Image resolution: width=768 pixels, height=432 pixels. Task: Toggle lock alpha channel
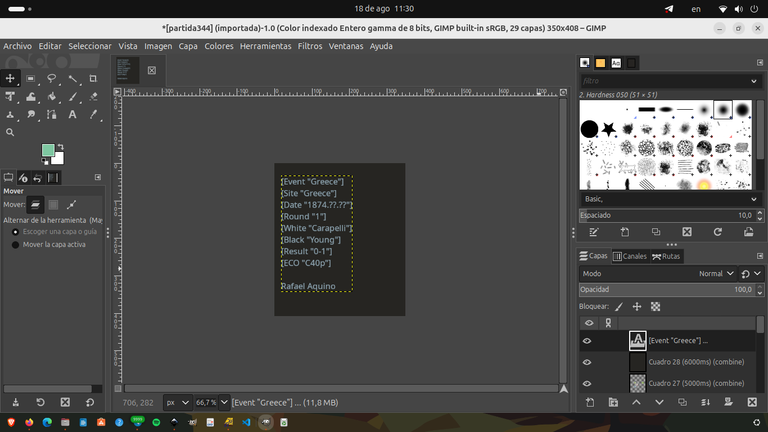coord(655,307)
